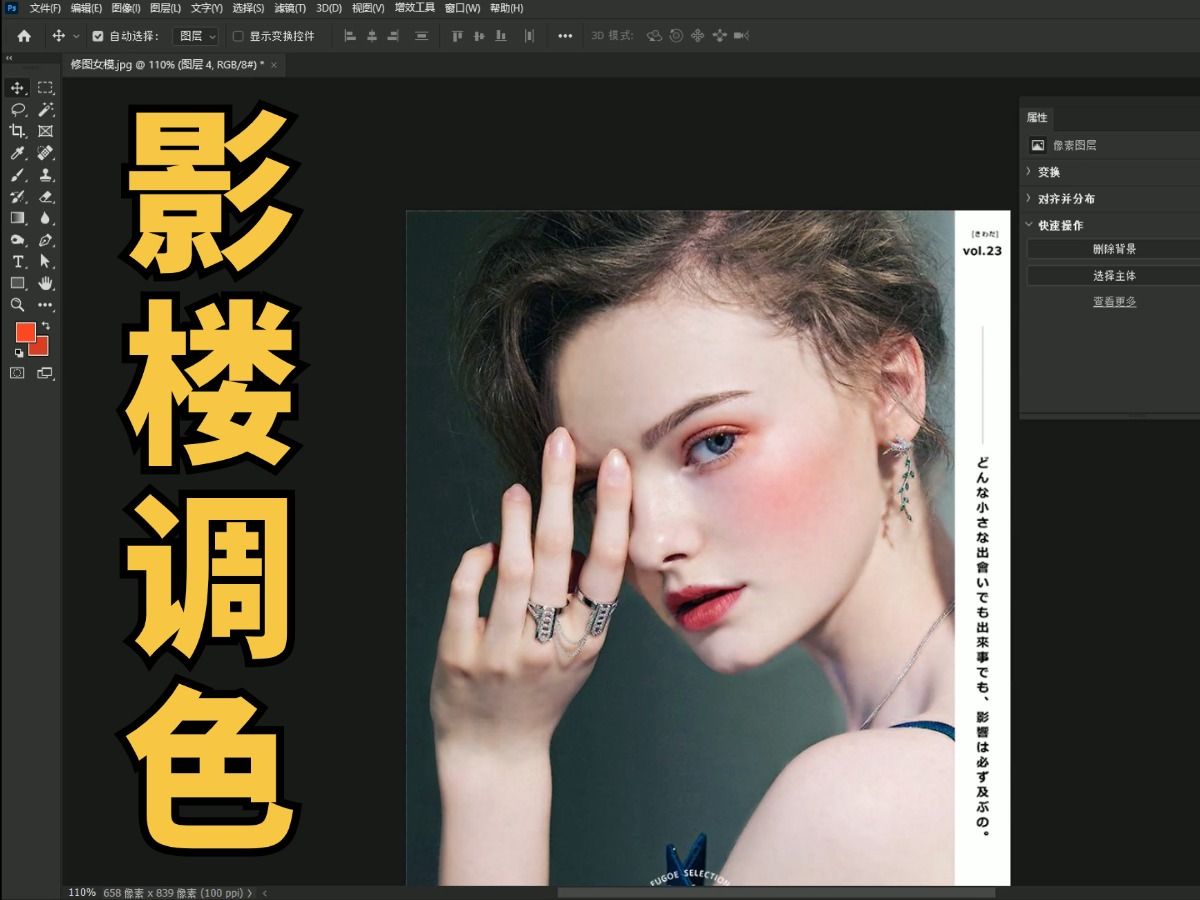Screen dimensions: 1200x900
Task: Expand the collapsed toolbar double-arrow
Action: point(10,58)
